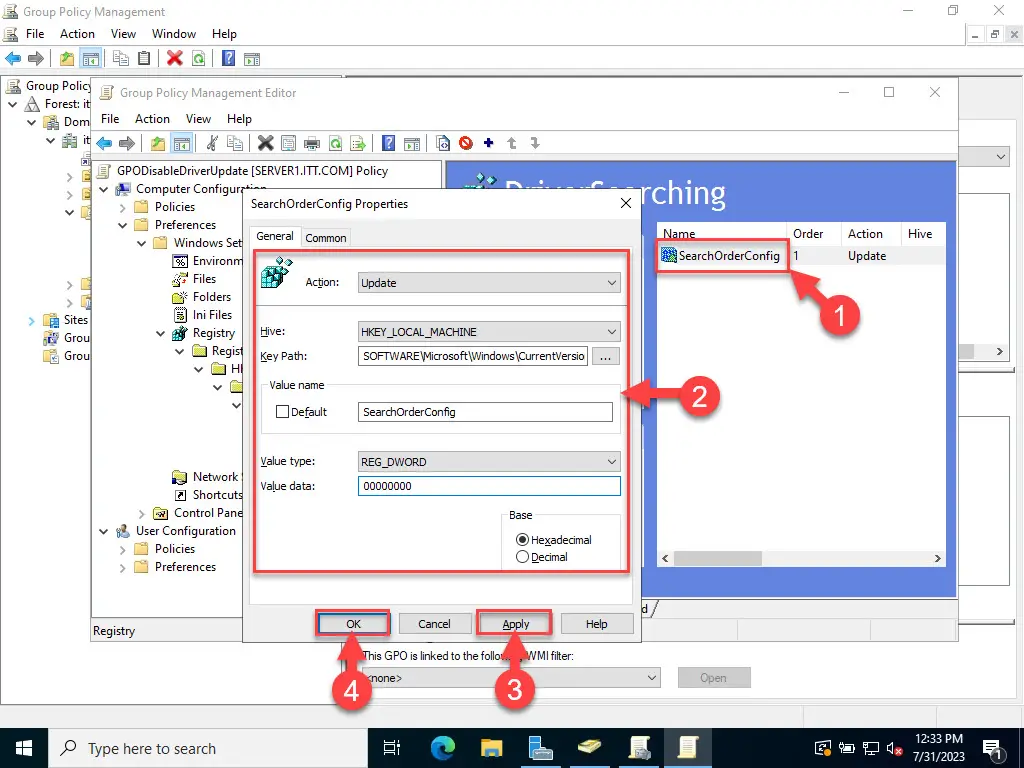This screenshot has width=1024, height=768.
Task: Click right scroll arrow below the registry list
Action: tap(937, 558)
